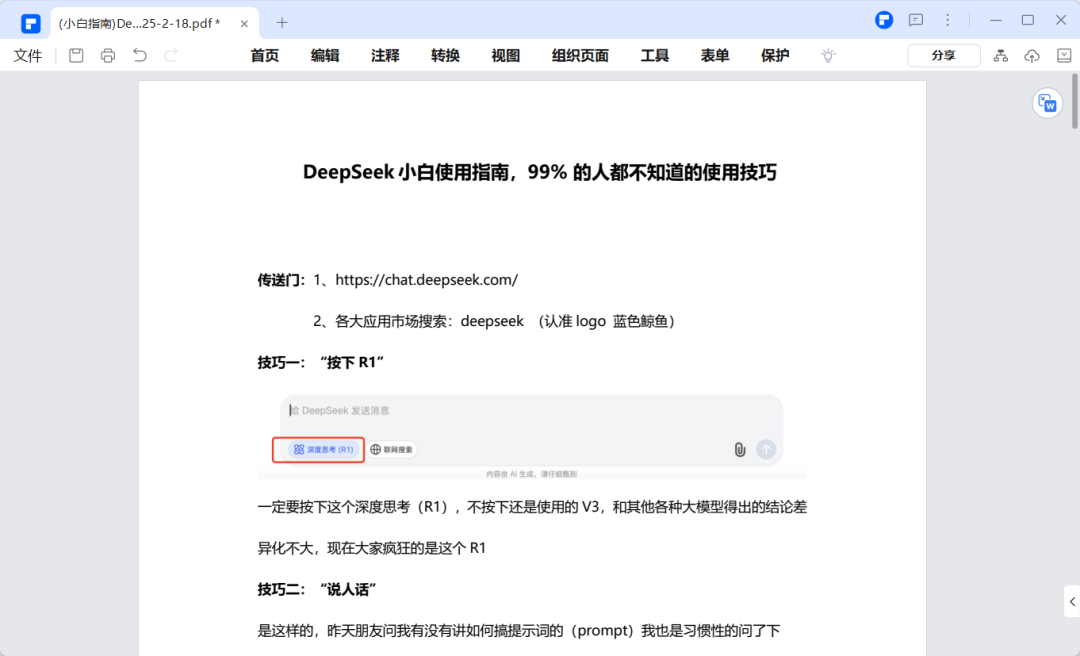Close the (小白指南)De...25-2-18.pdf tab
This screenshot has height=656, width=1080.
(244, 23)
